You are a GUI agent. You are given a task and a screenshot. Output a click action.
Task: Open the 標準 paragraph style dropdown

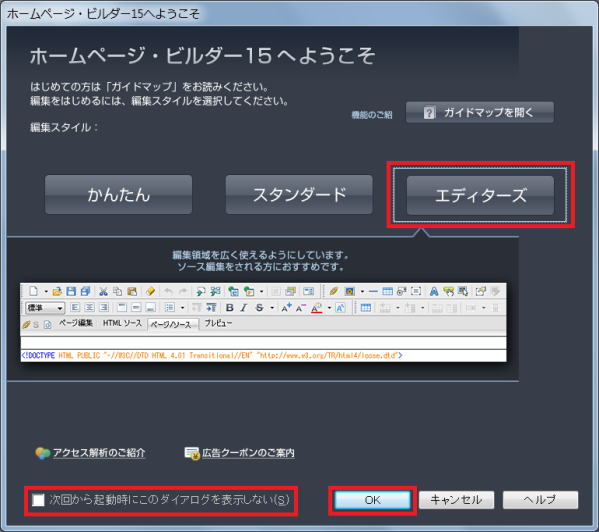(x=45, y=308)
